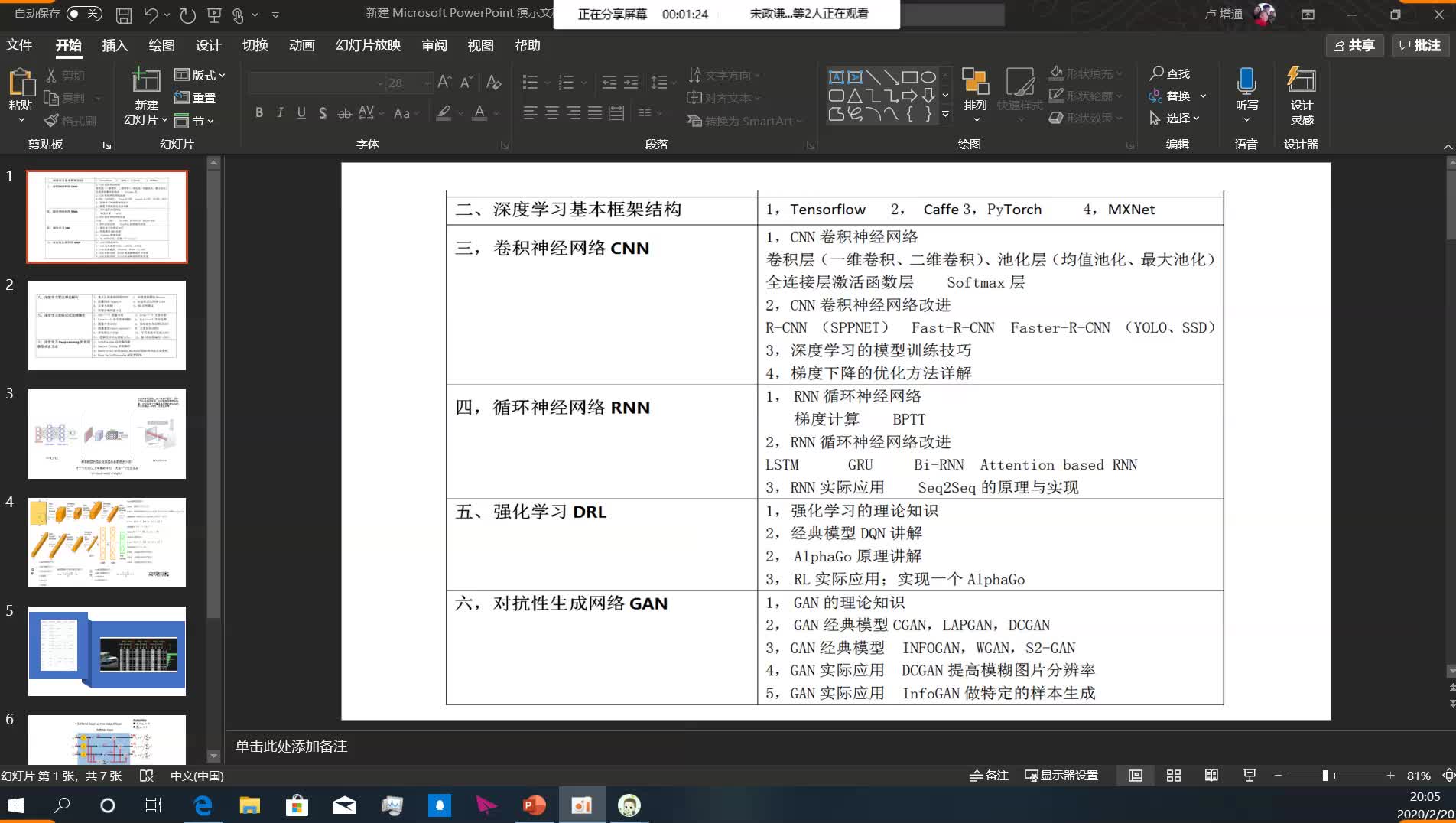Open the File tab
This screenshot has height=823, width=1456.
[x=19, y=45]
